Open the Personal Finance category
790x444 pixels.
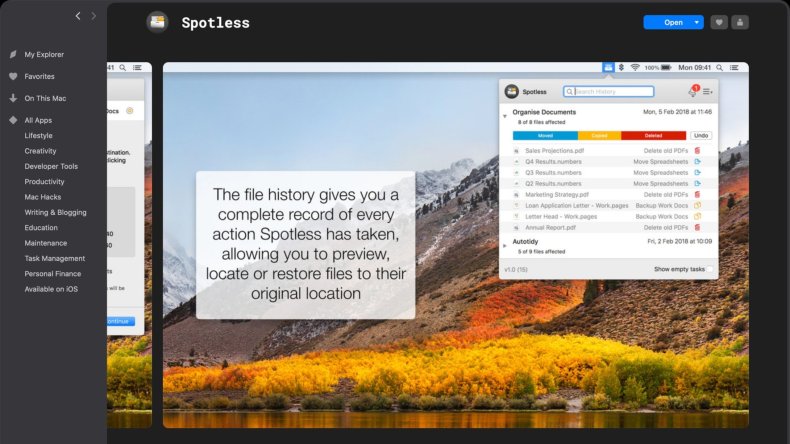click(53, 274)
